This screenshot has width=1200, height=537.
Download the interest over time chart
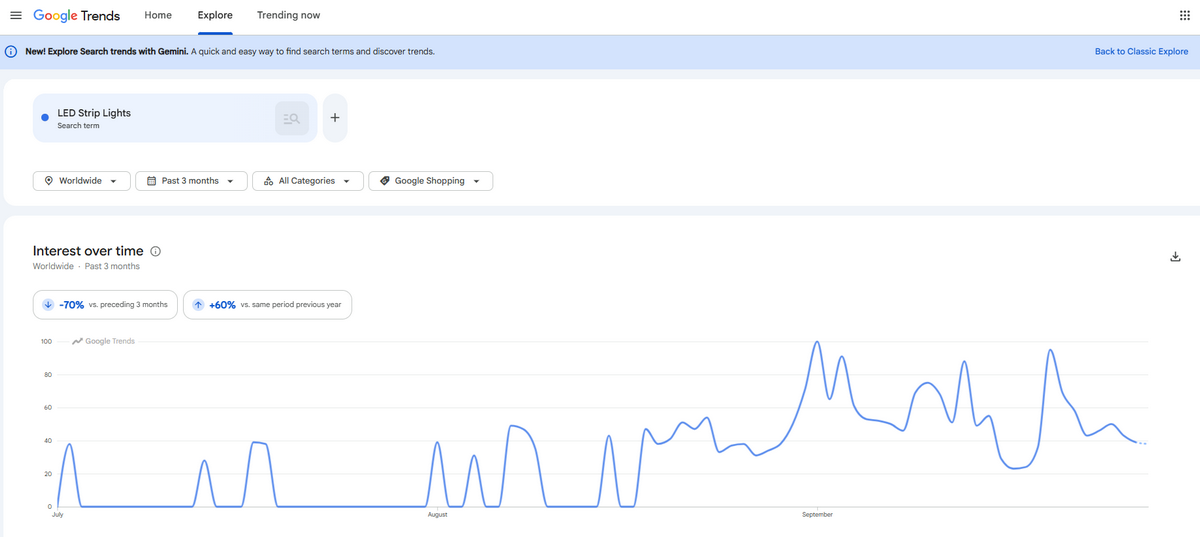click(x=1175, y=257)
